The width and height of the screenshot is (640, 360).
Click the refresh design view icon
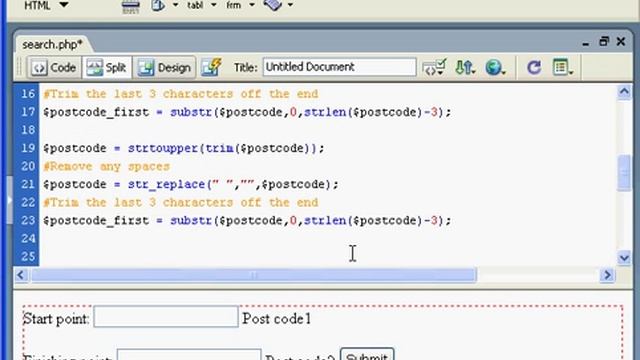(534, 67)
